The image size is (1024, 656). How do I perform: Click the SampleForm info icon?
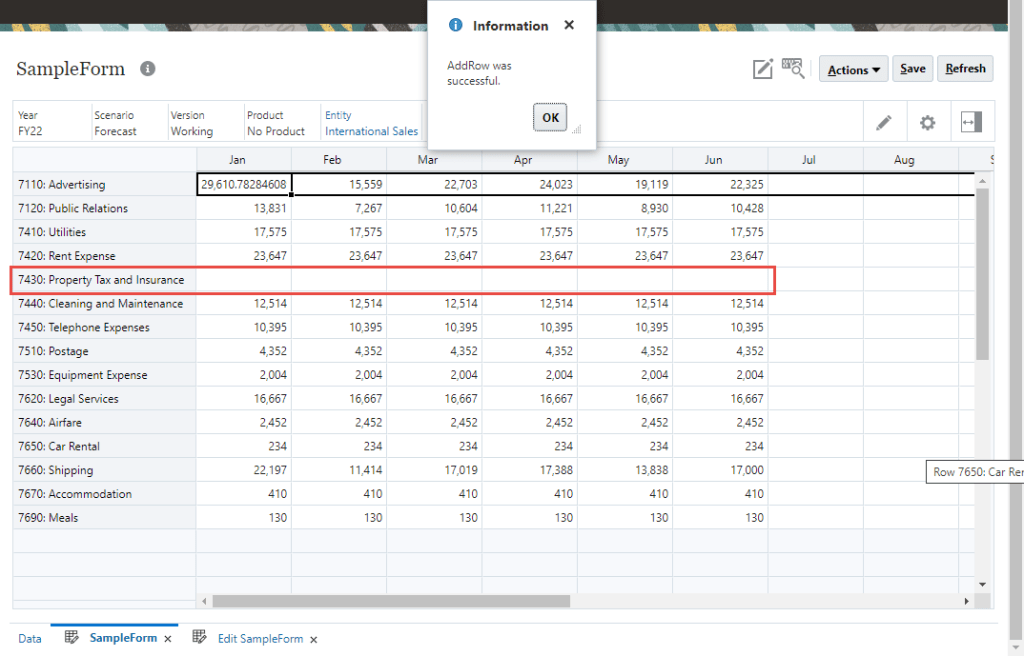148,69
